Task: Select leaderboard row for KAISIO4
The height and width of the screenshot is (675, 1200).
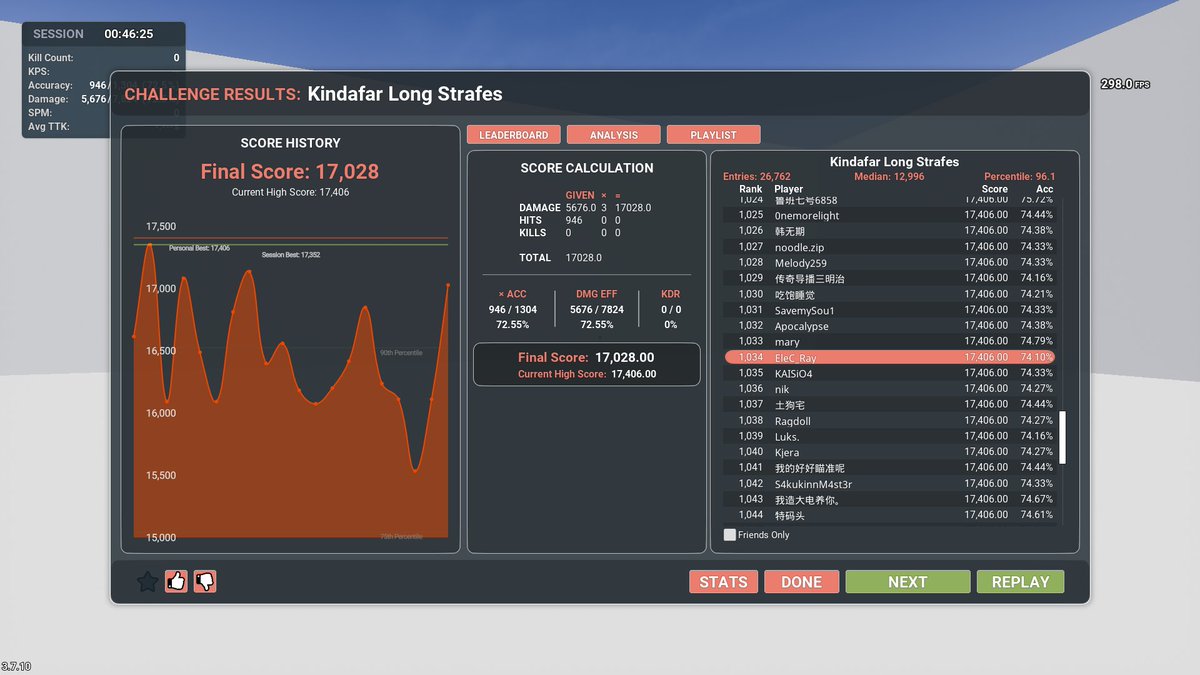Action: click(890, 373)
